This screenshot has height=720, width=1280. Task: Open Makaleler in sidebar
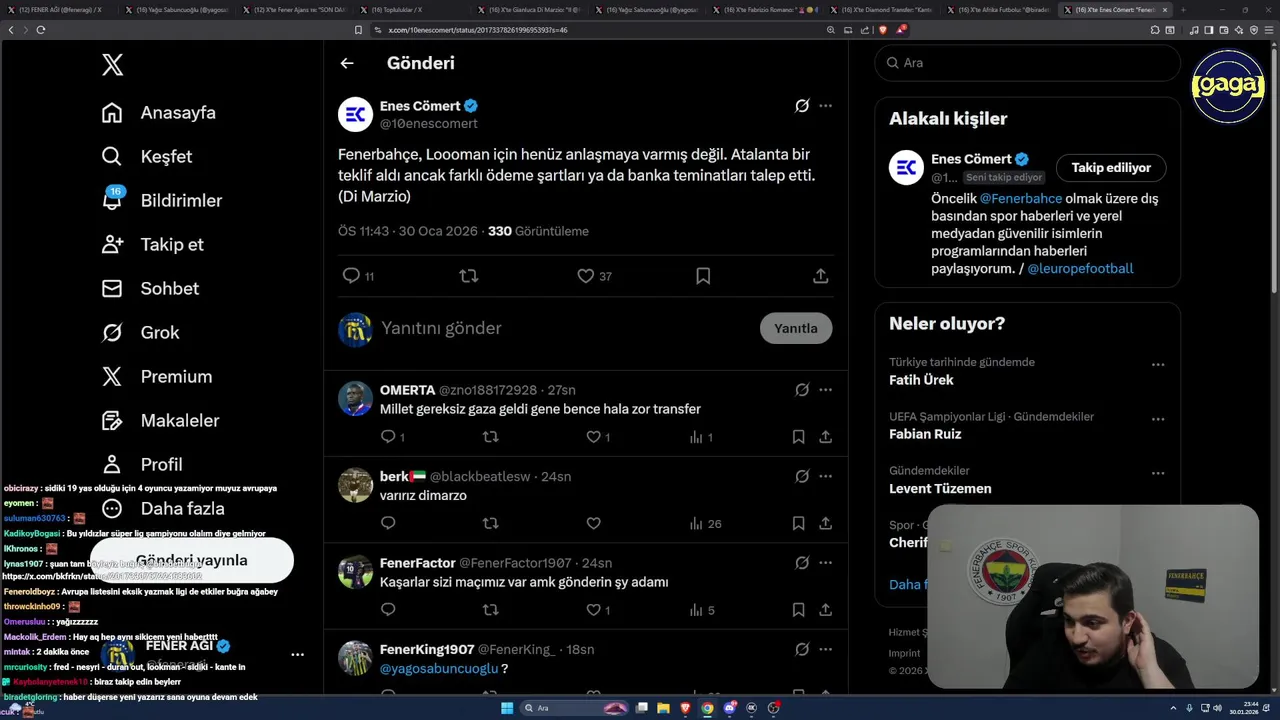coord(160,421)
